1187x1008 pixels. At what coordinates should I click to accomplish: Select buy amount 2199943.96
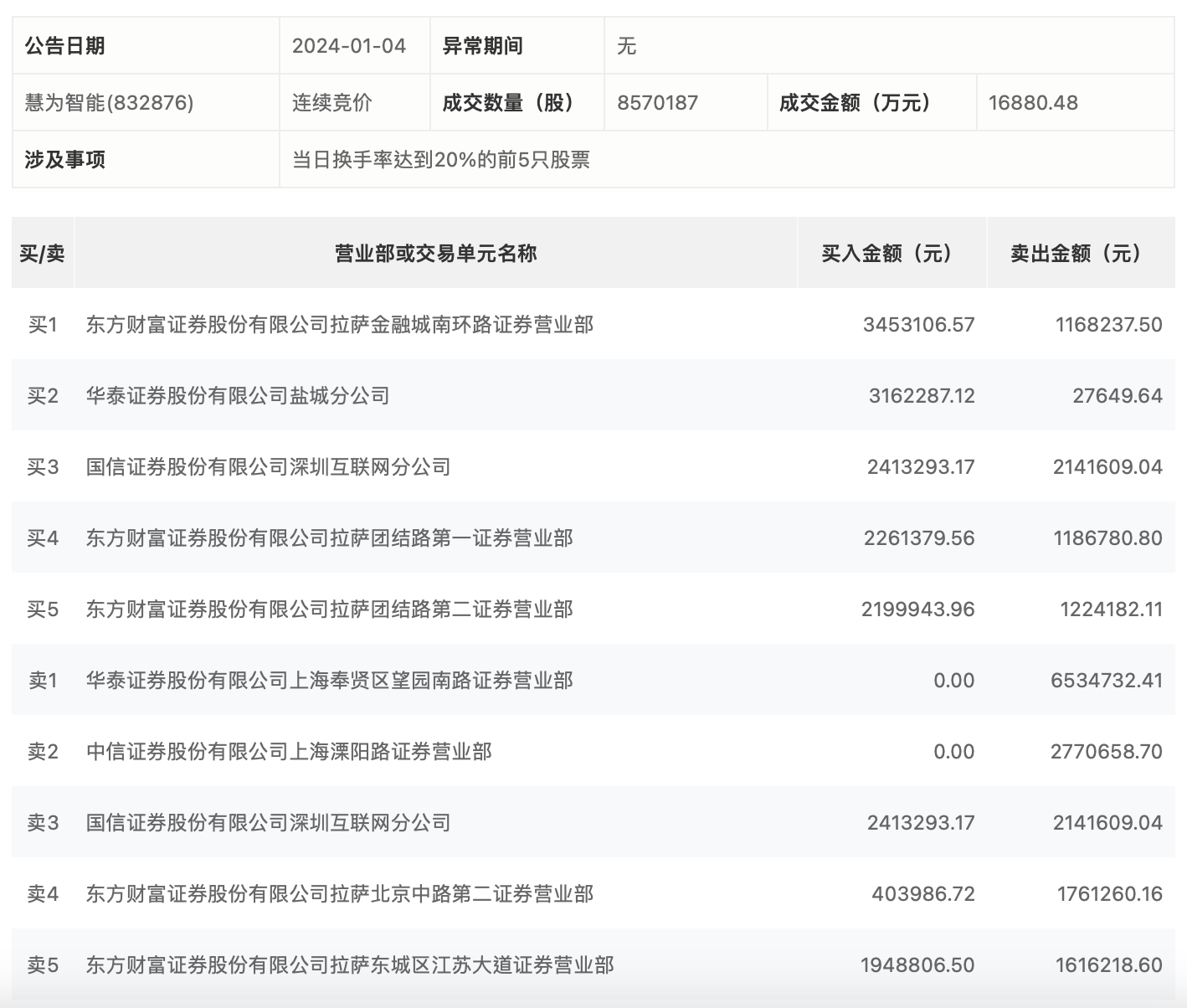point(918,609)
